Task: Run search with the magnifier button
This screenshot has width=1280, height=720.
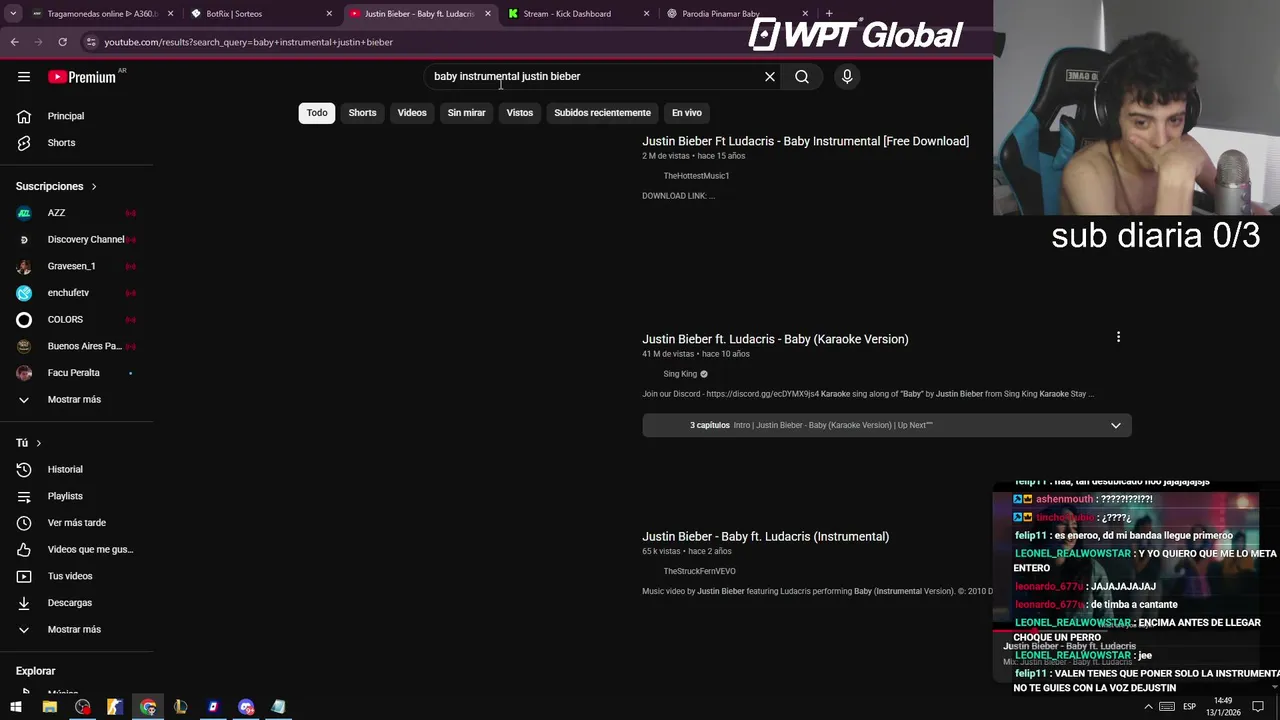Action: click(x=802, y=77)
